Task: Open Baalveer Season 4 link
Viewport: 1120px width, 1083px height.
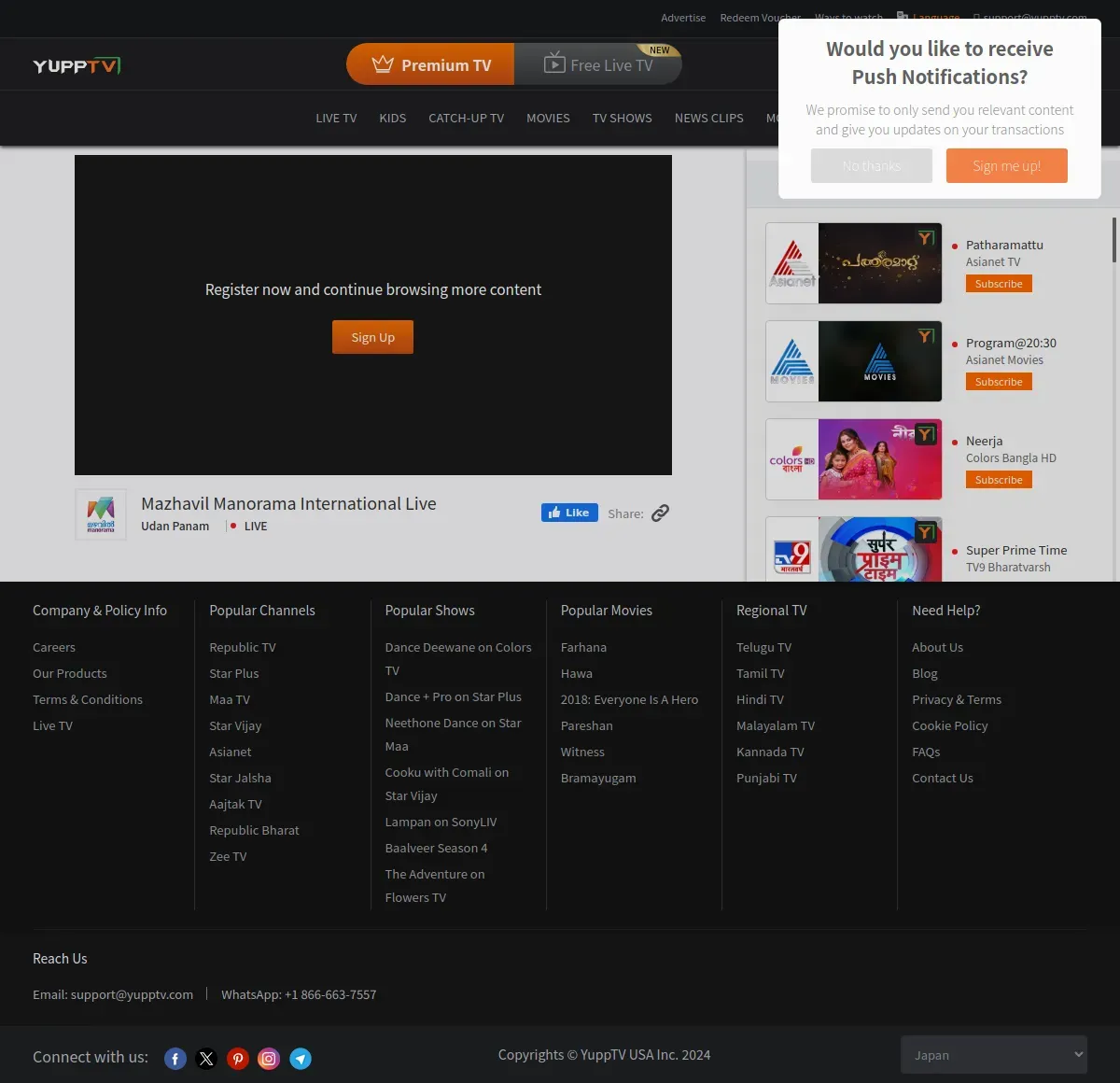Action: pos(436,848)
